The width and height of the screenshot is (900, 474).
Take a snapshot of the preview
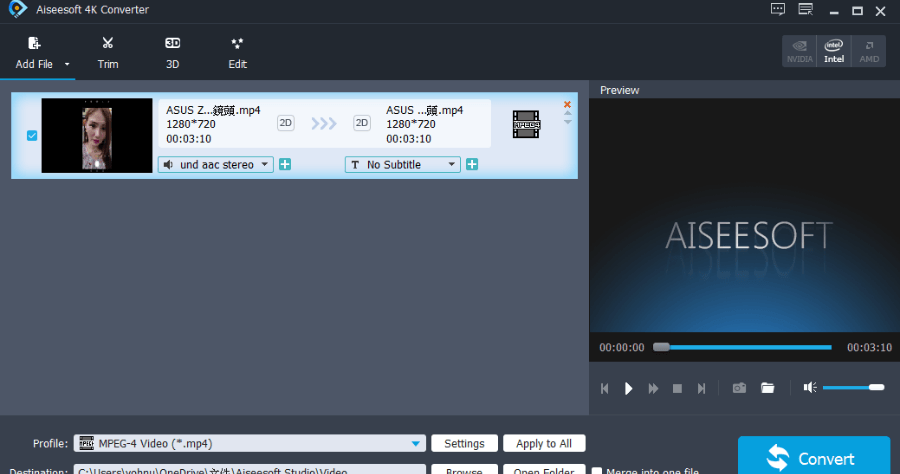[x=739, y=388]
